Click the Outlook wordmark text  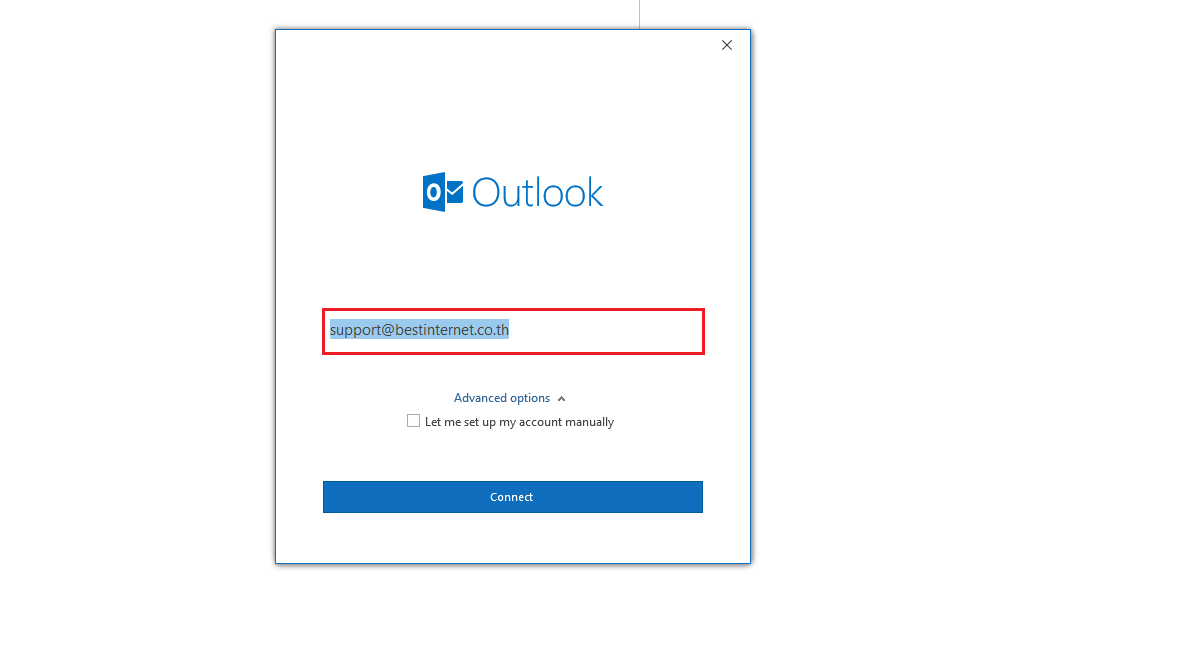coord(537,192)
